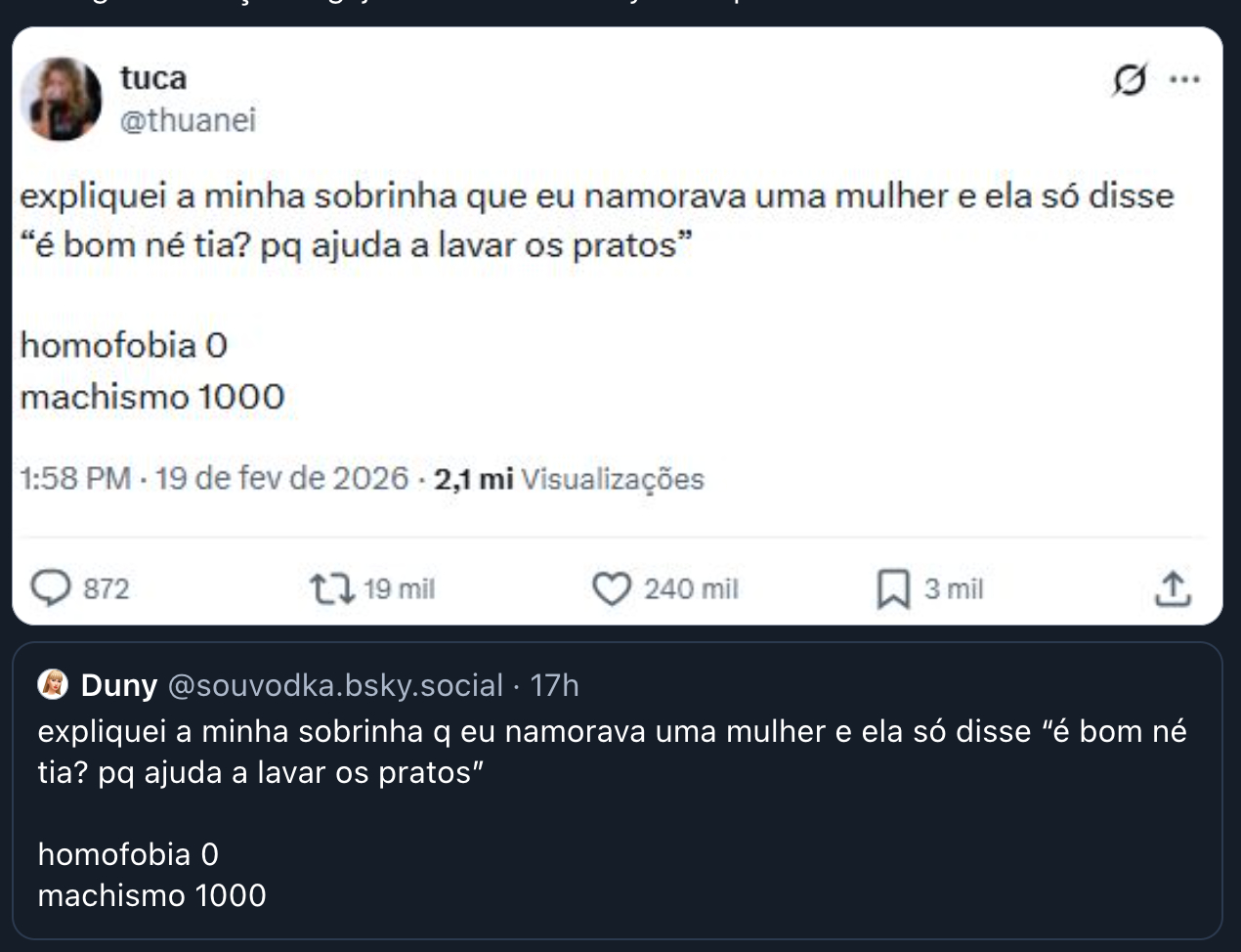Screen dimensions: 1241x952
Task: Click the 19 mil repost count
Action: (399, 589)
